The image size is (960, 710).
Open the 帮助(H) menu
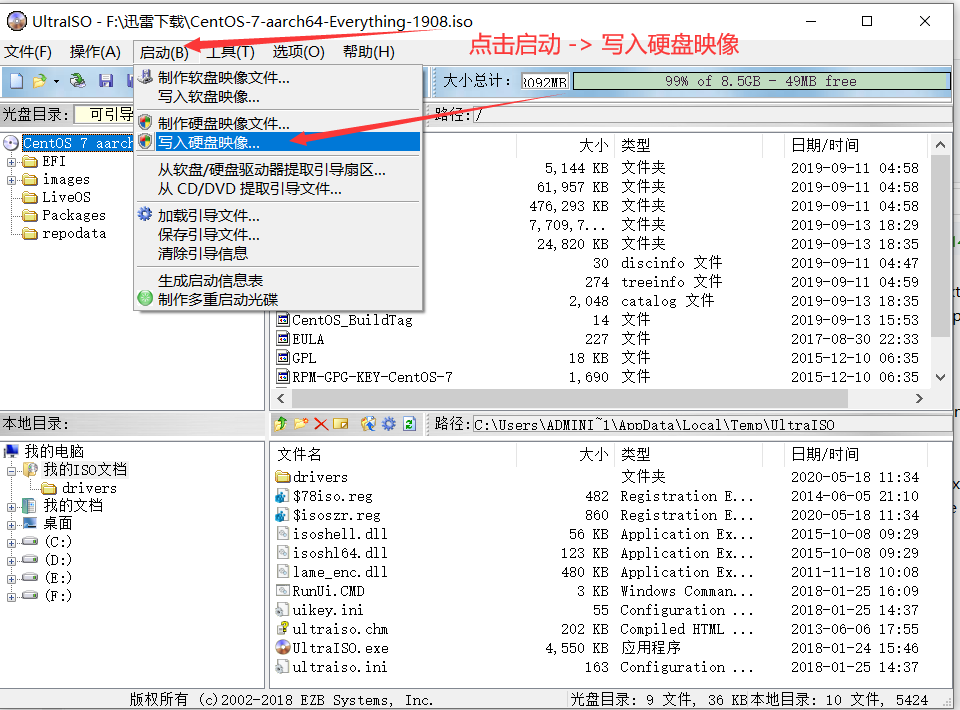[369, 52]
